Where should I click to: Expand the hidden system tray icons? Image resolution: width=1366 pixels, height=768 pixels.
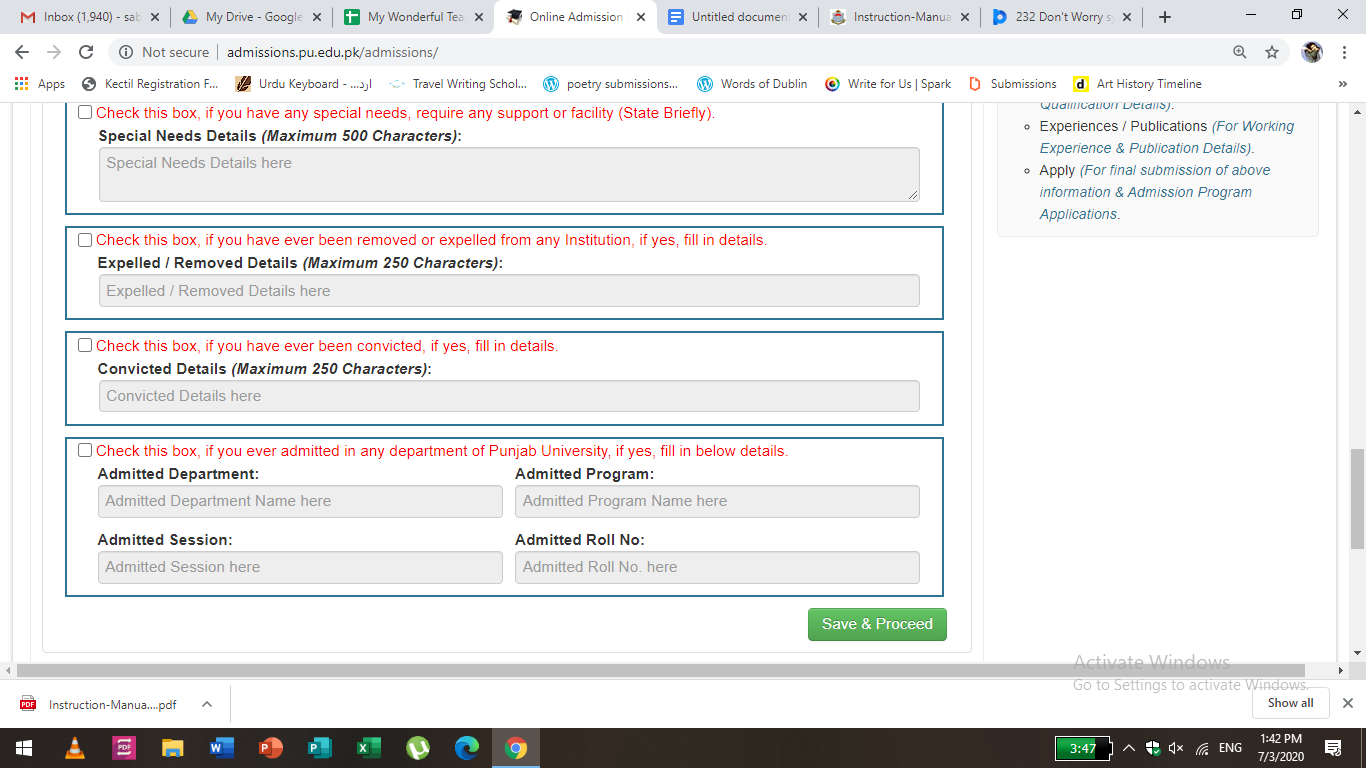(1129, 748)
